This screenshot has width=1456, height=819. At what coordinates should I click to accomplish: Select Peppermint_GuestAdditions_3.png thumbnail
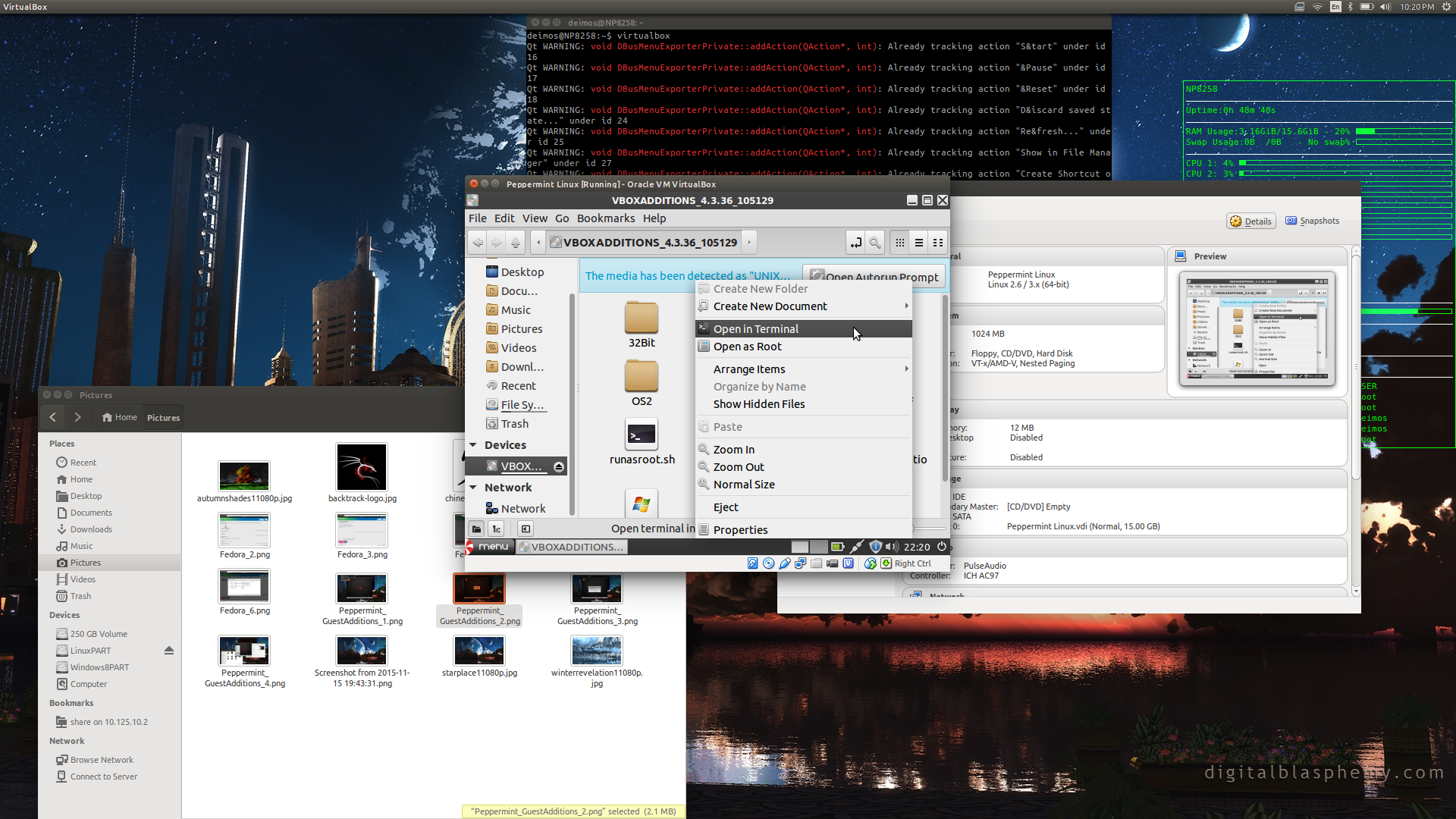click(597, 589)
